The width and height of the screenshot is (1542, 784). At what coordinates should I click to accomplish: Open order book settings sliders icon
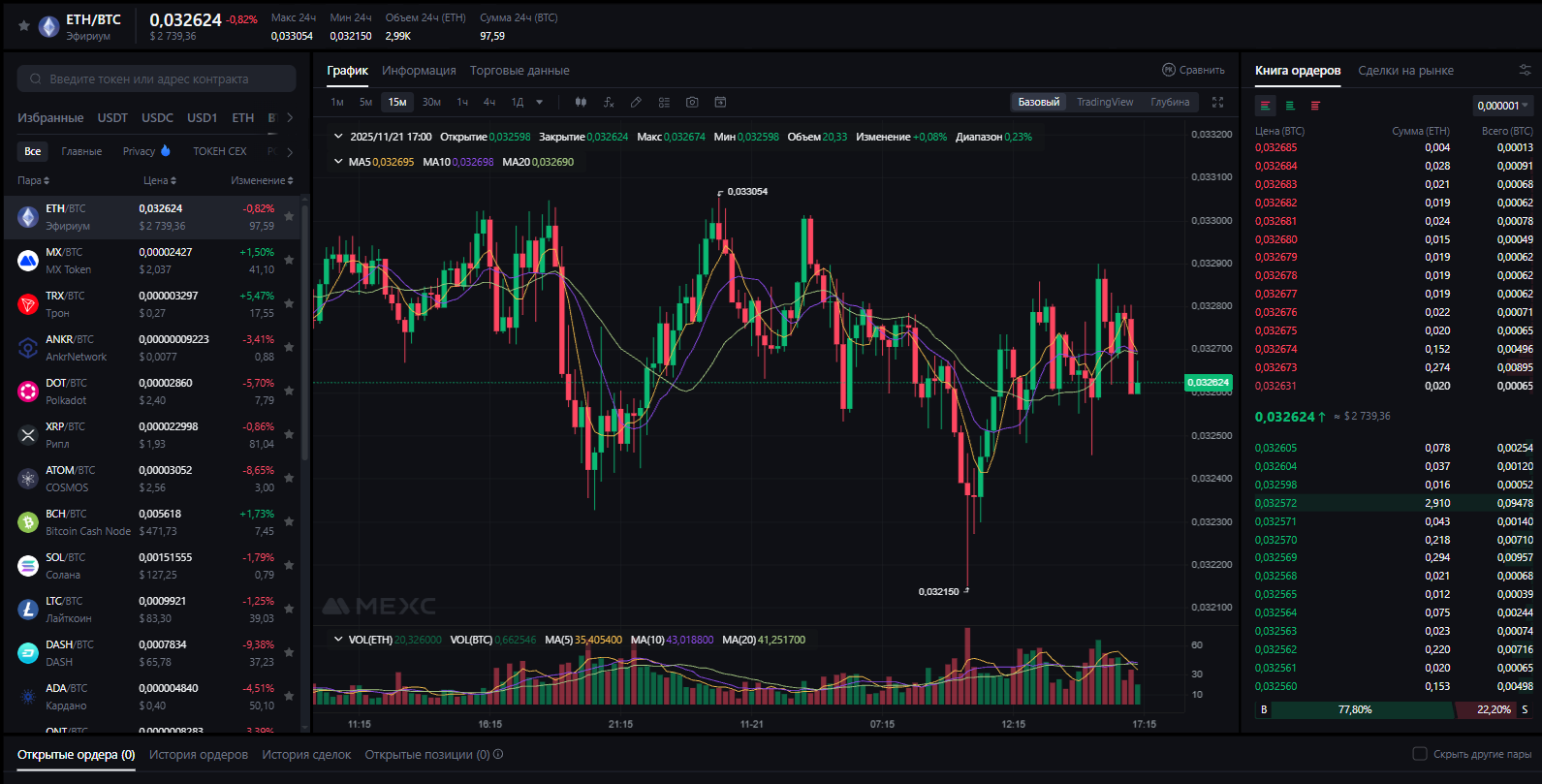coord(1525,70)
